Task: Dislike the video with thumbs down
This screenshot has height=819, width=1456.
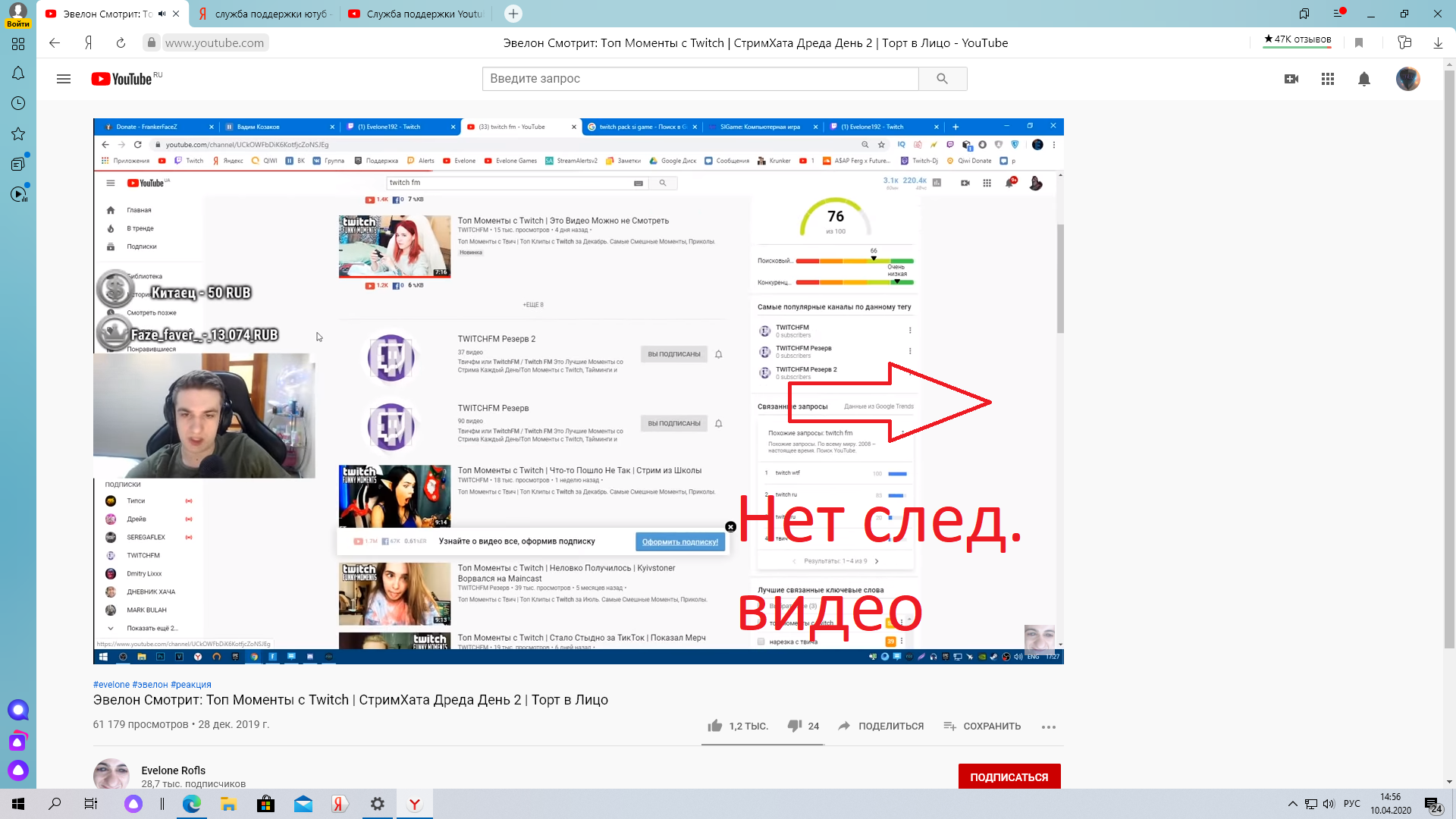Action: 795,726
